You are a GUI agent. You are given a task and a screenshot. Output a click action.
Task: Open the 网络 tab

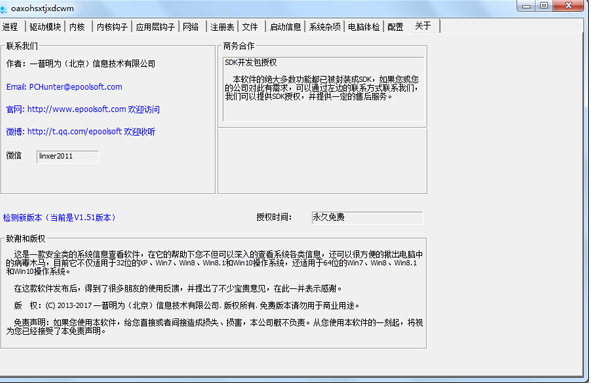click(x=191, y=27)
